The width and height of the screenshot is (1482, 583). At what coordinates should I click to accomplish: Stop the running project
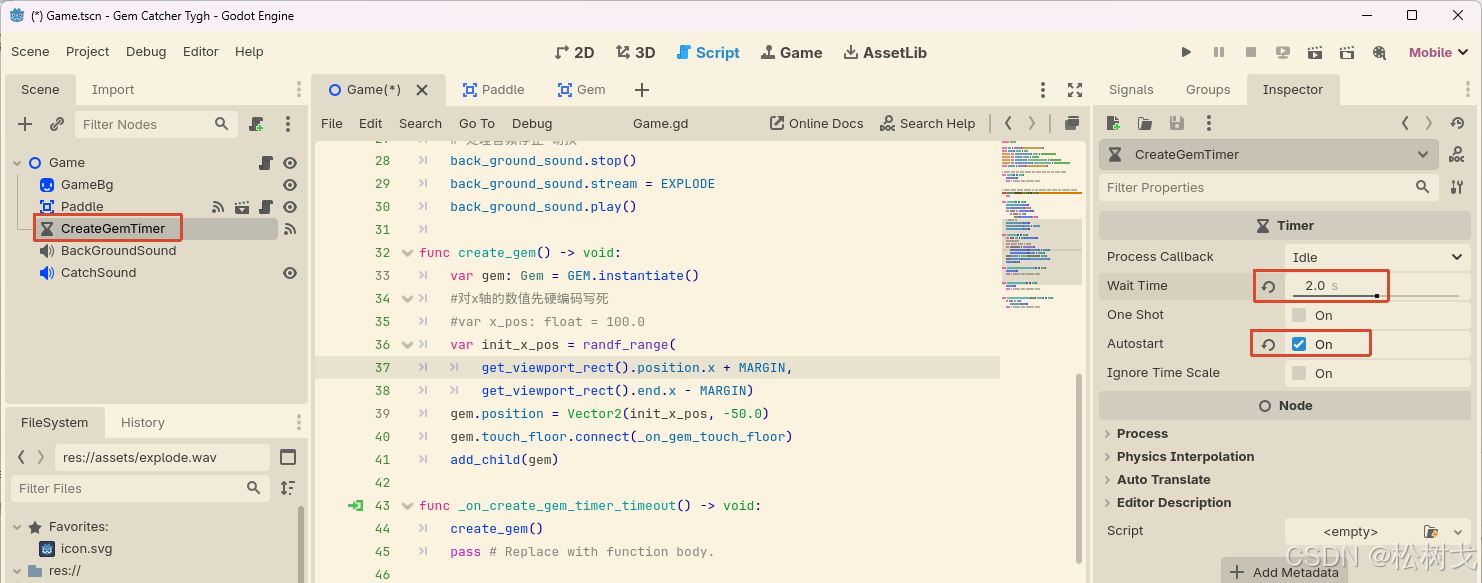(1251, 52)
